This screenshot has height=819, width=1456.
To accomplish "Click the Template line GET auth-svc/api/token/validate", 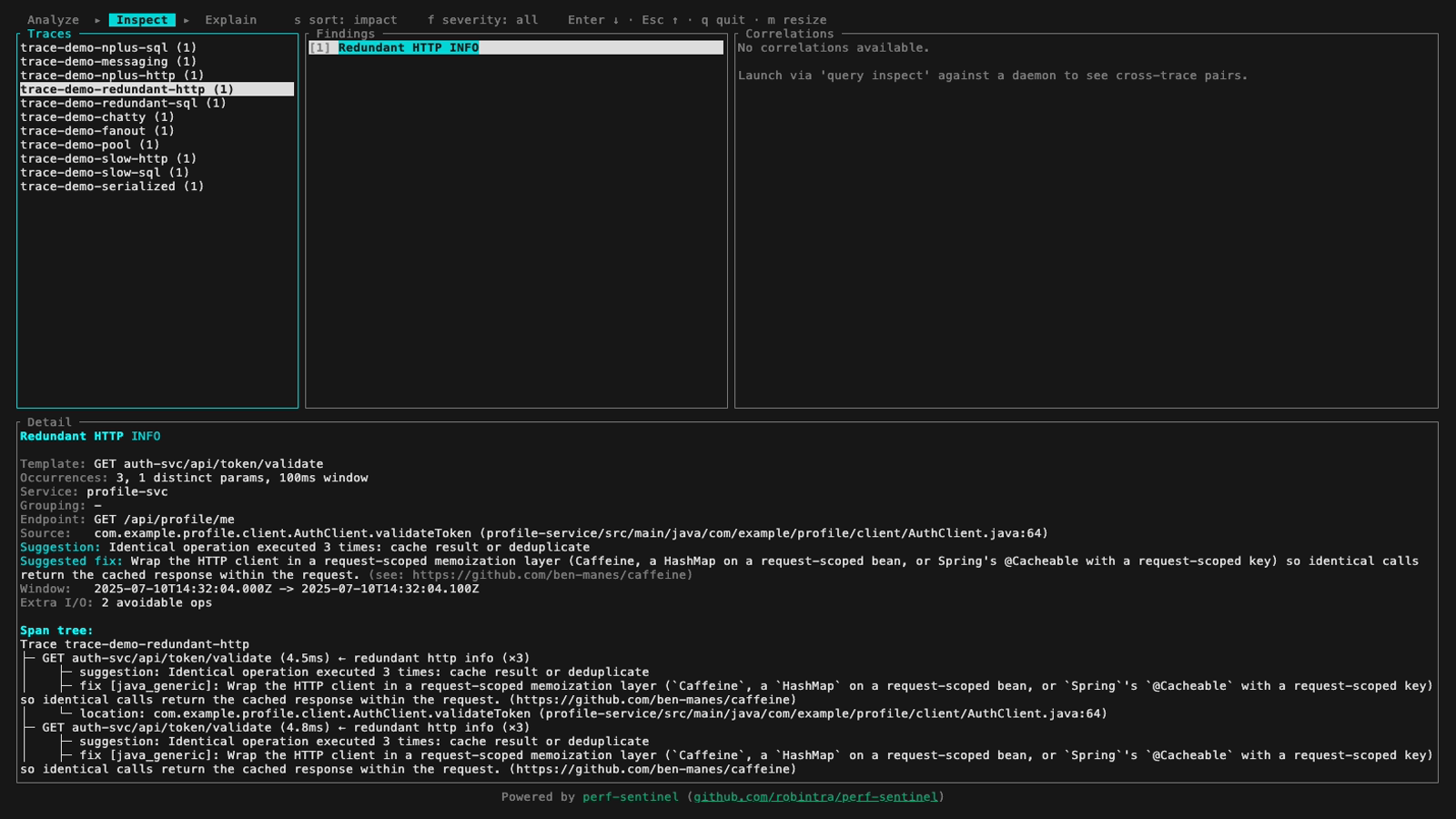I will pyautogui.click(x=172, y=464).
